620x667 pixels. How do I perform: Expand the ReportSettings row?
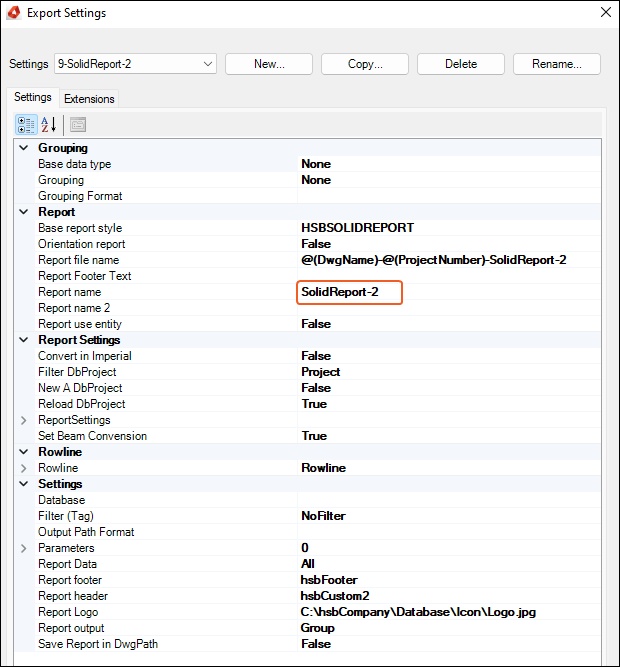click(24, 420)
